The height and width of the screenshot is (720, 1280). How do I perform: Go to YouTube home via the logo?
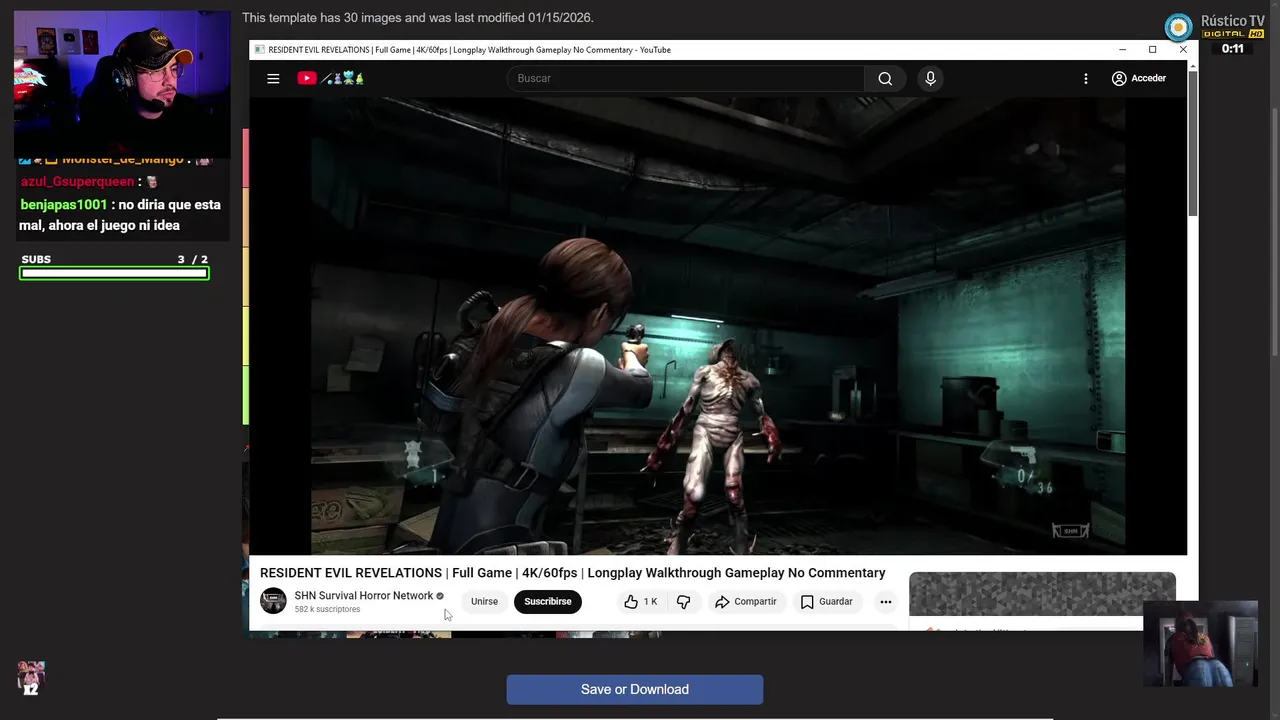330,78
